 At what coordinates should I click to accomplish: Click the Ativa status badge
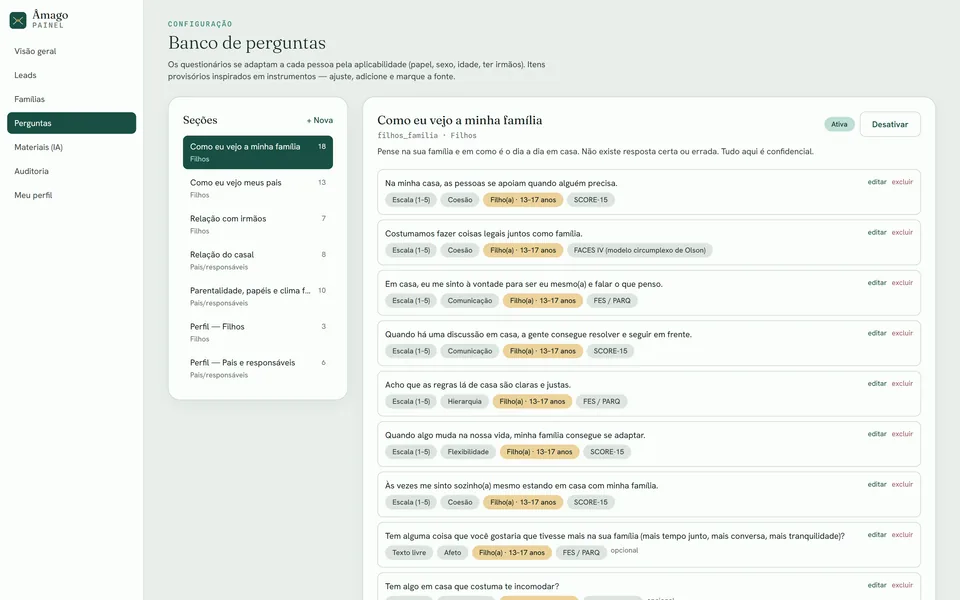(x=839, y=124)
